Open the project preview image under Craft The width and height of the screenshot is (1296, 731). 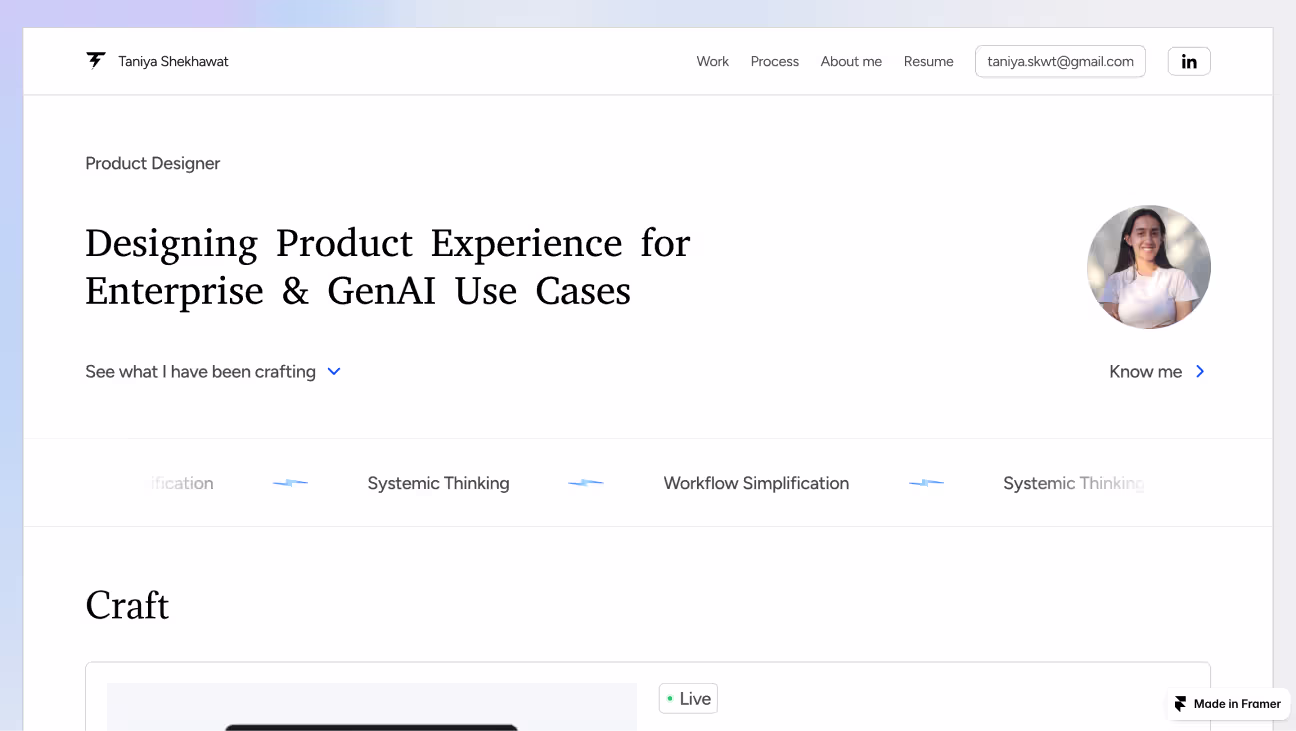click(x=371, y=708)
